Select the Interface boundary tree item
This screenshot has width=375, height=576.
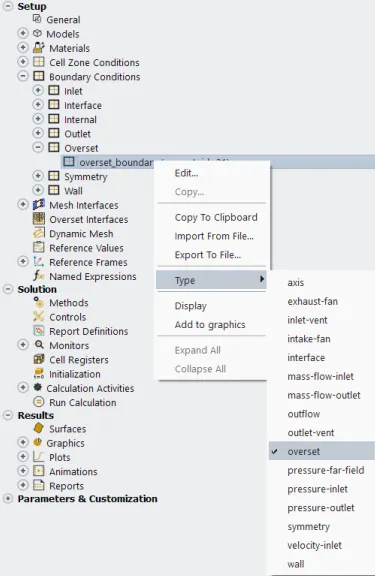coord(83,105)
